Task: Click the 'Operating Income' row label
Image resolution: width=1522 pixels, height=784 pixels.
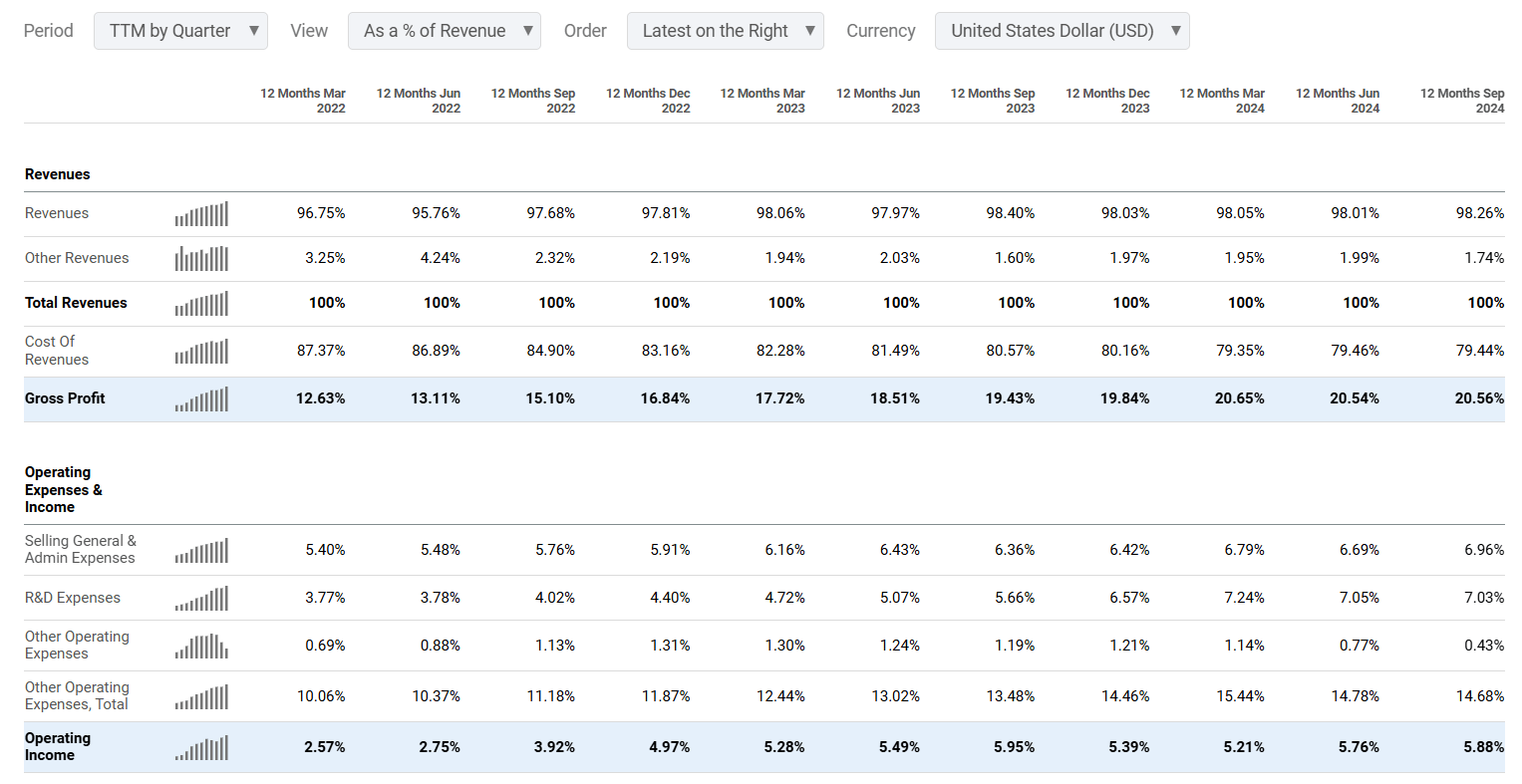Action: tap(58, 747)
